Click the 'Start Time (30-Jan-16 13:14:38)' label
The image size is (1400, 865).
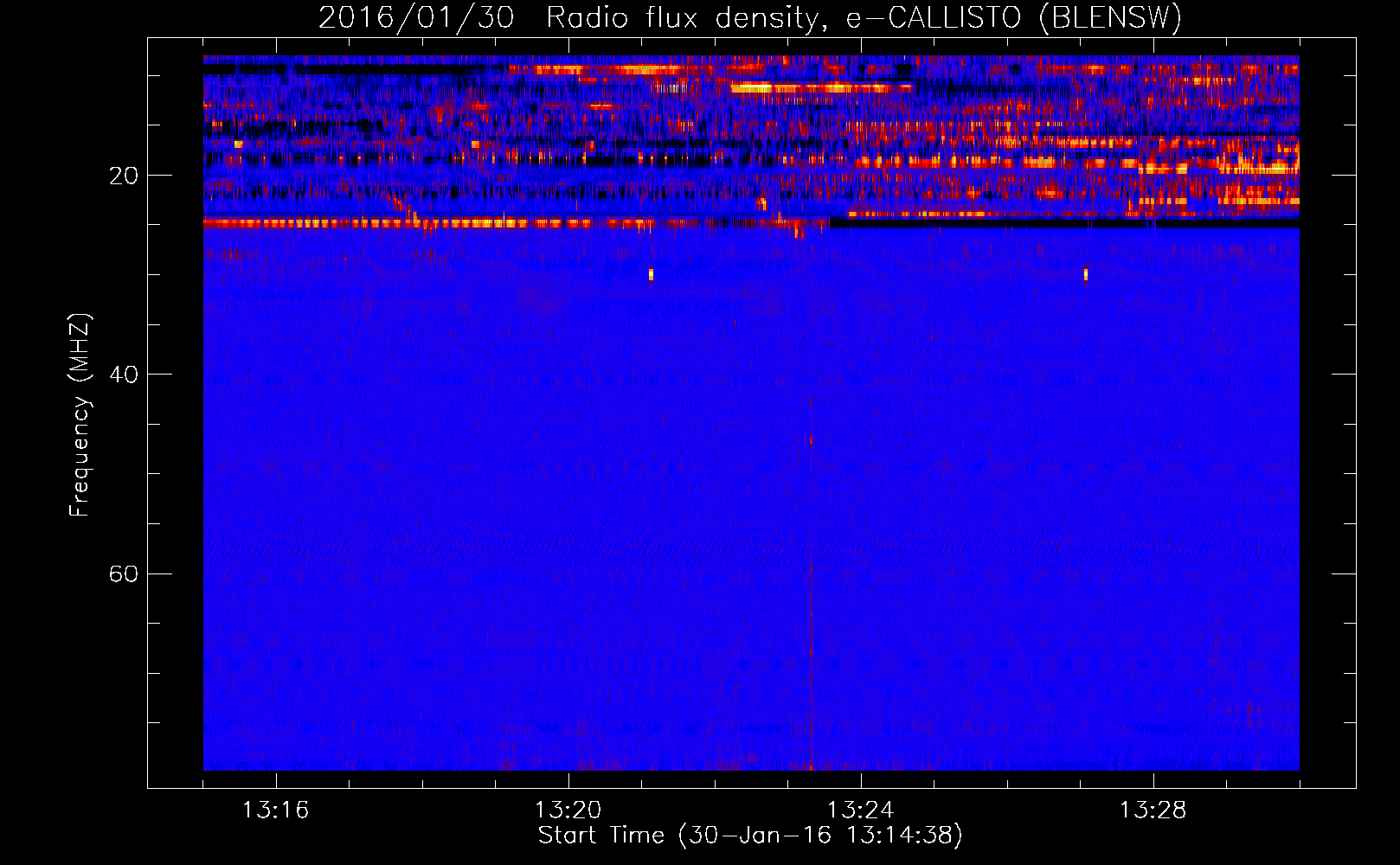(x=750, y=836)
